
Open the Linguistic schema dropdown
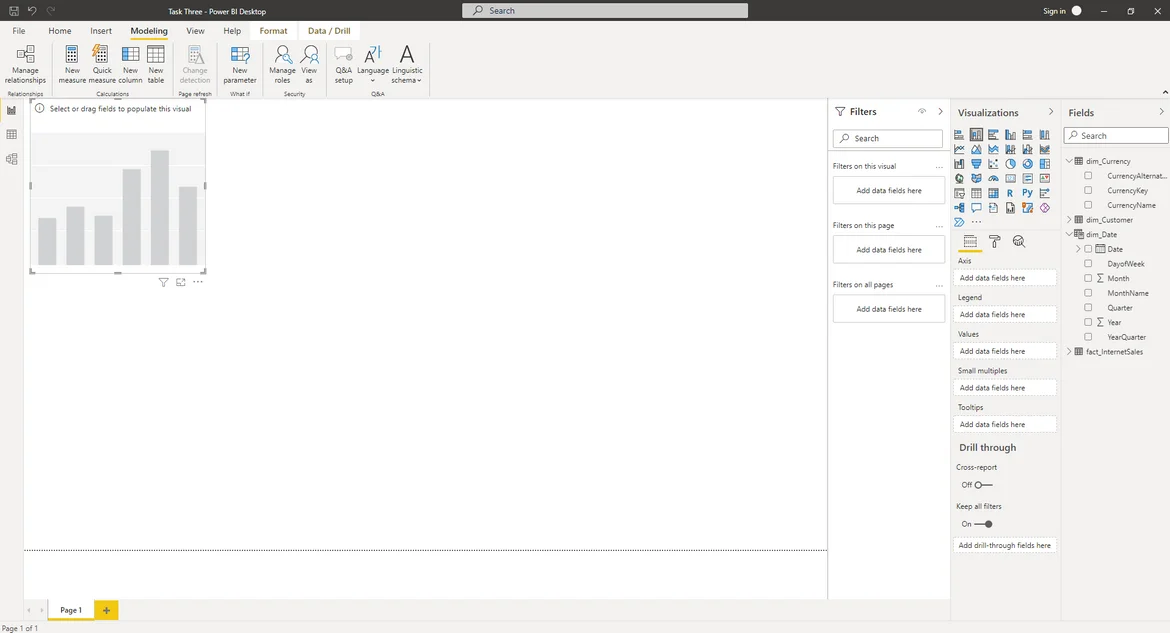click(x=406, y=62)
